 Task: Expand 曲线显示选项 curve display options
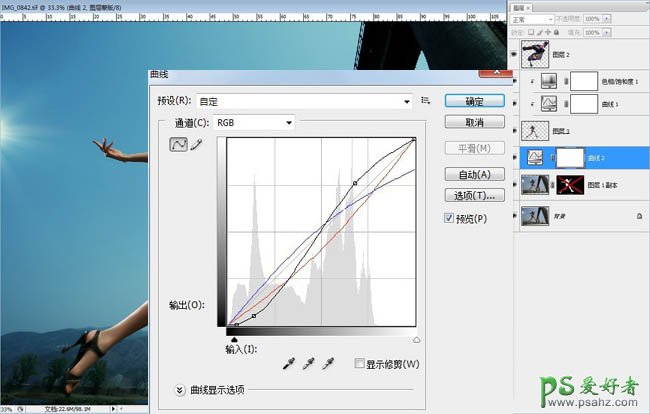180,390
